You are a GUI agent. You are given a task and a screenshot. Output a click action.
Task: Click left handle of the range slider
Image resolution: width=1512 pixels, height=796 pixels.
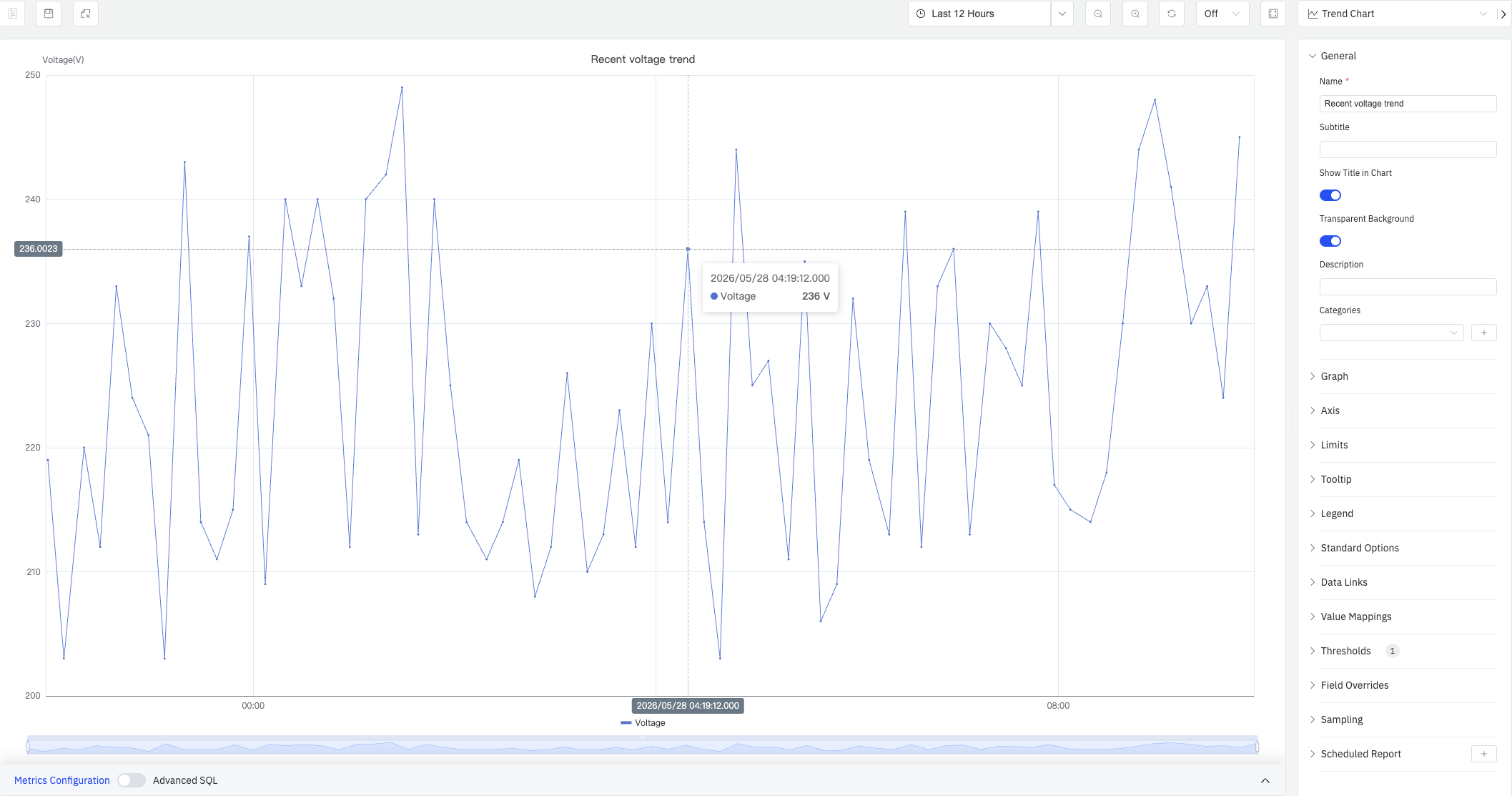pos(28,747)
